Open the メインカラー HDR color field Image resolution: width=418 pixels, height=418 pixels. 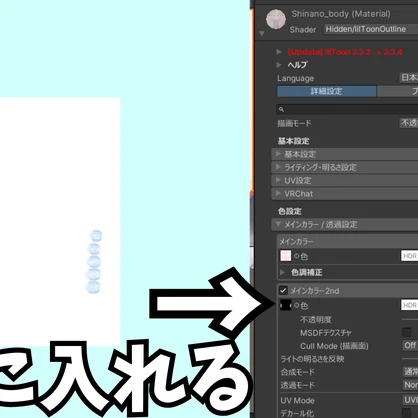(409, 256)
